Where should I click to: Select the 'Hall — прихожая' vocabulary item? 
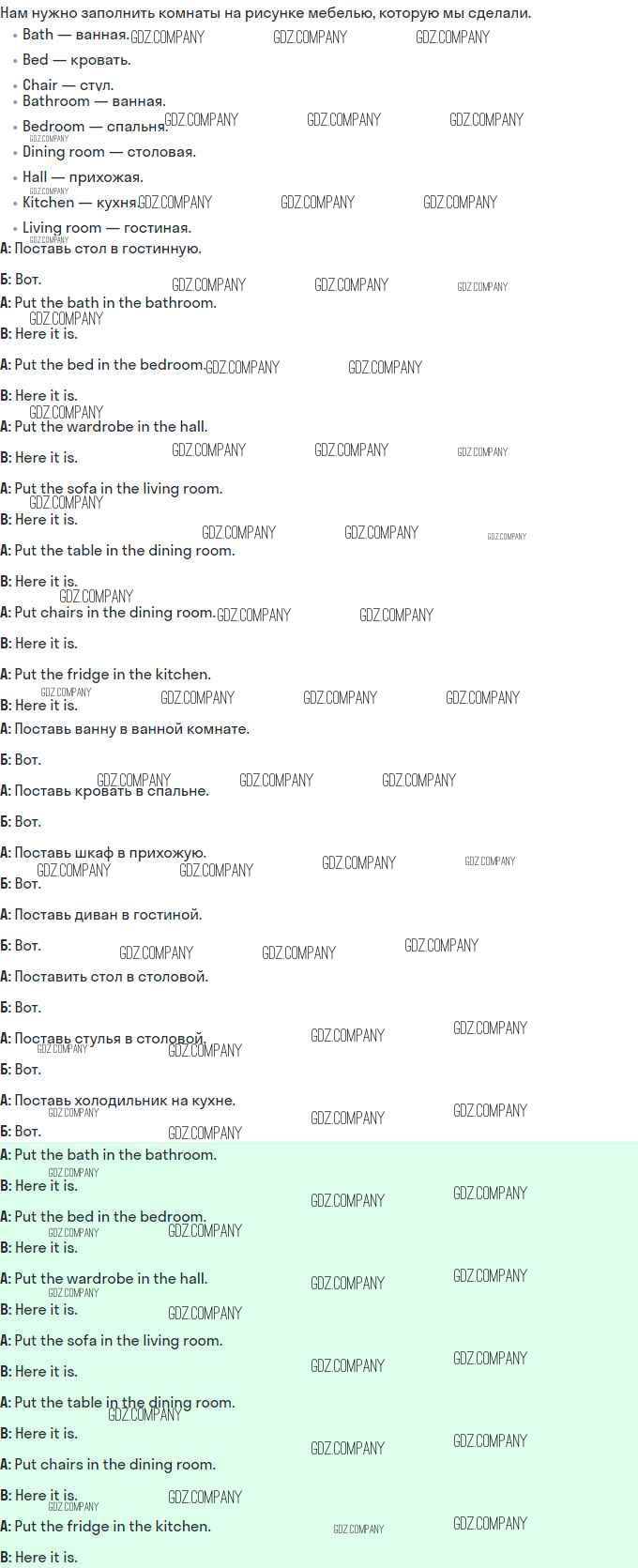[x=83, y=177]
